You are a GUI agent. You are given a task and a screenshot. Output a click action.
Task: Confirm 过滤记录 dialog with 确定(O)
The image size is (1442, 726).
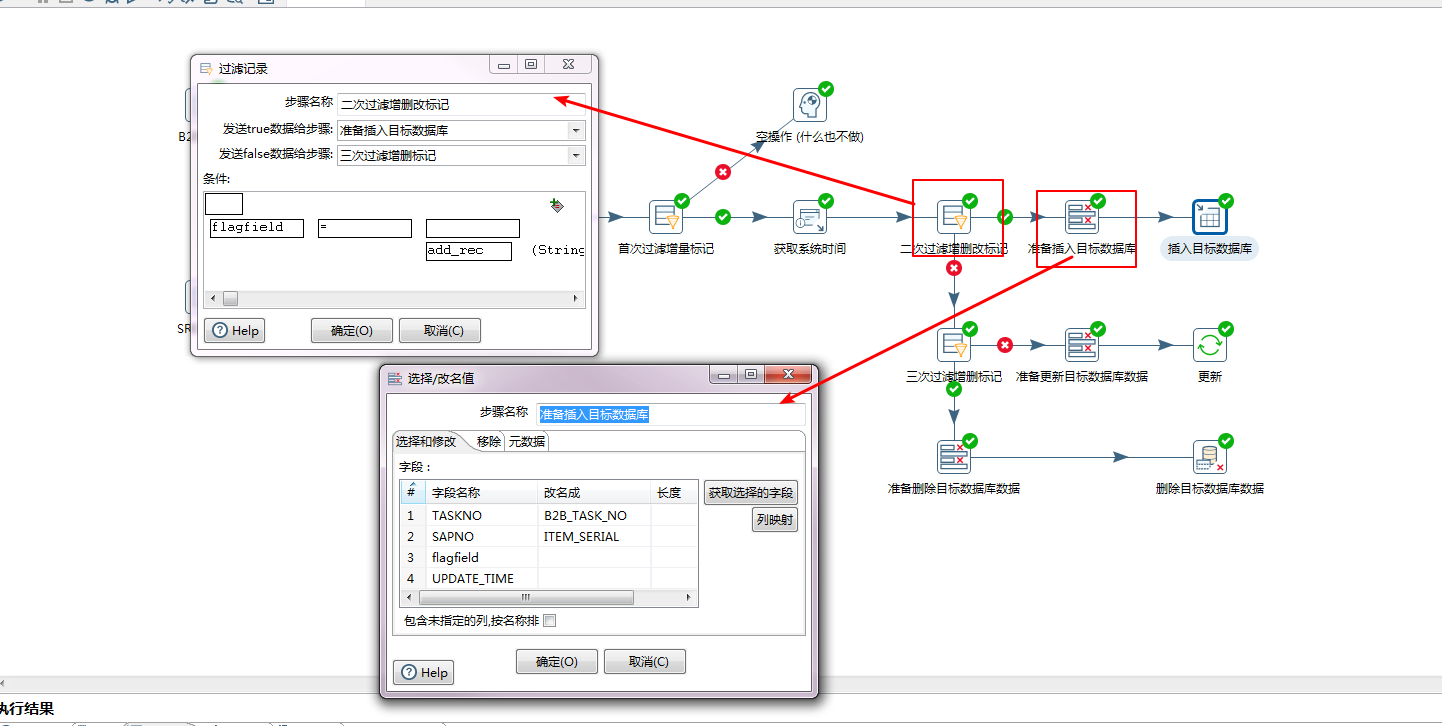(x=352, y=331)
